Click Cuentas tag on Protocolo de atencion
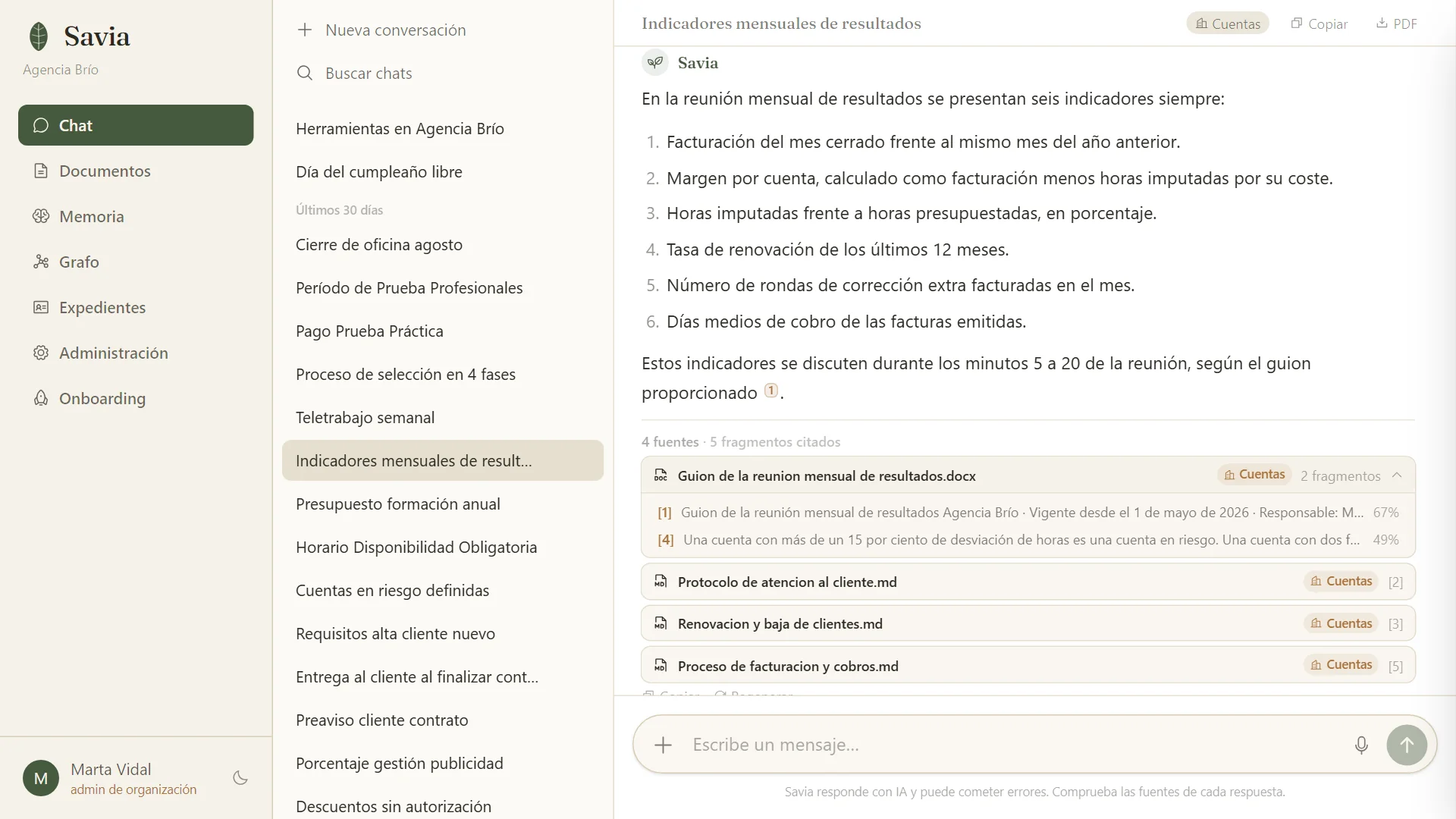Screen dimensions: 1456x819 coord(1342,581)
